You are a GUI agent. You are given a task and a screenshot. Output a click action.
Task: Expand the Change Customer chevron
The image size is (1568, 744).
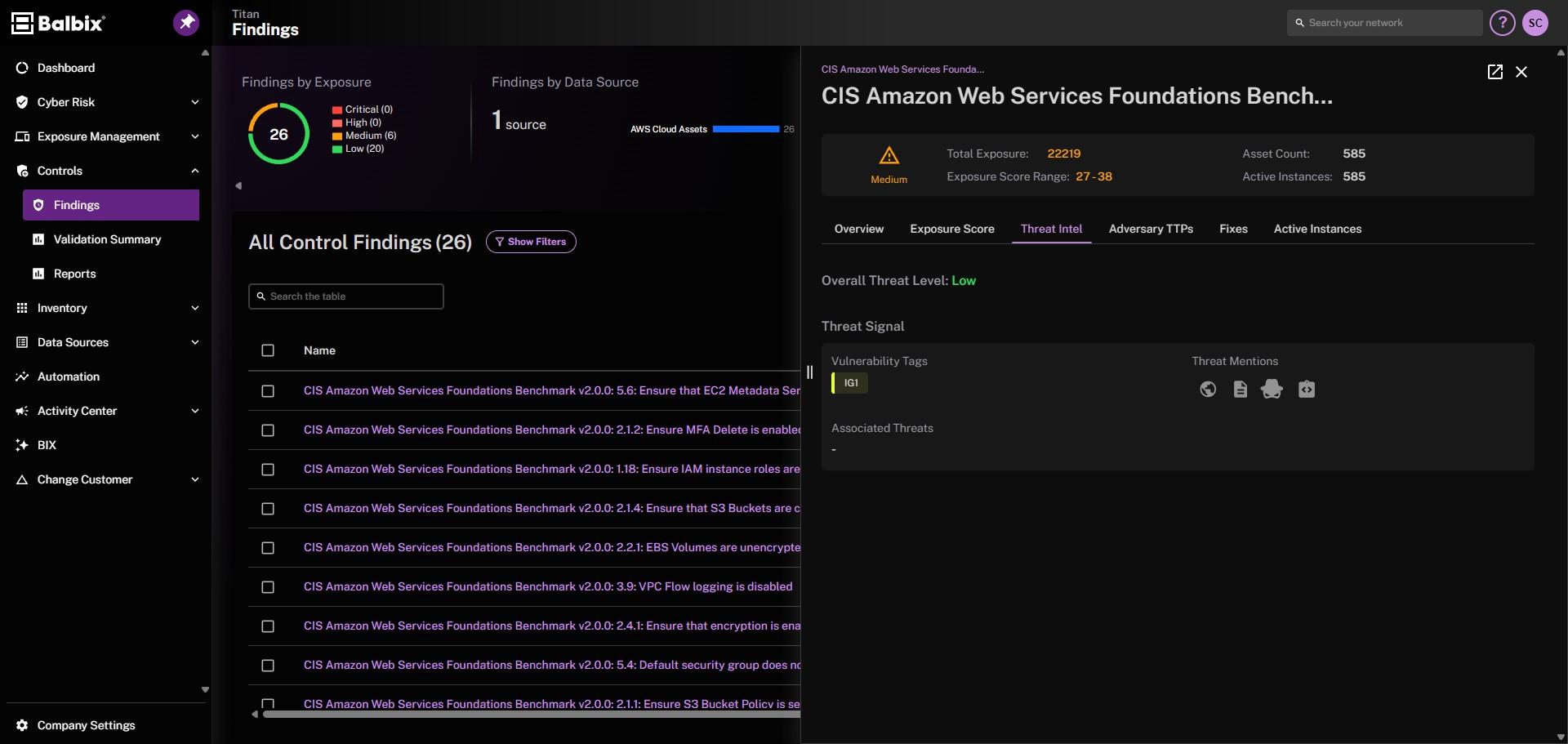pyautogui.click(x=195, y=479)
